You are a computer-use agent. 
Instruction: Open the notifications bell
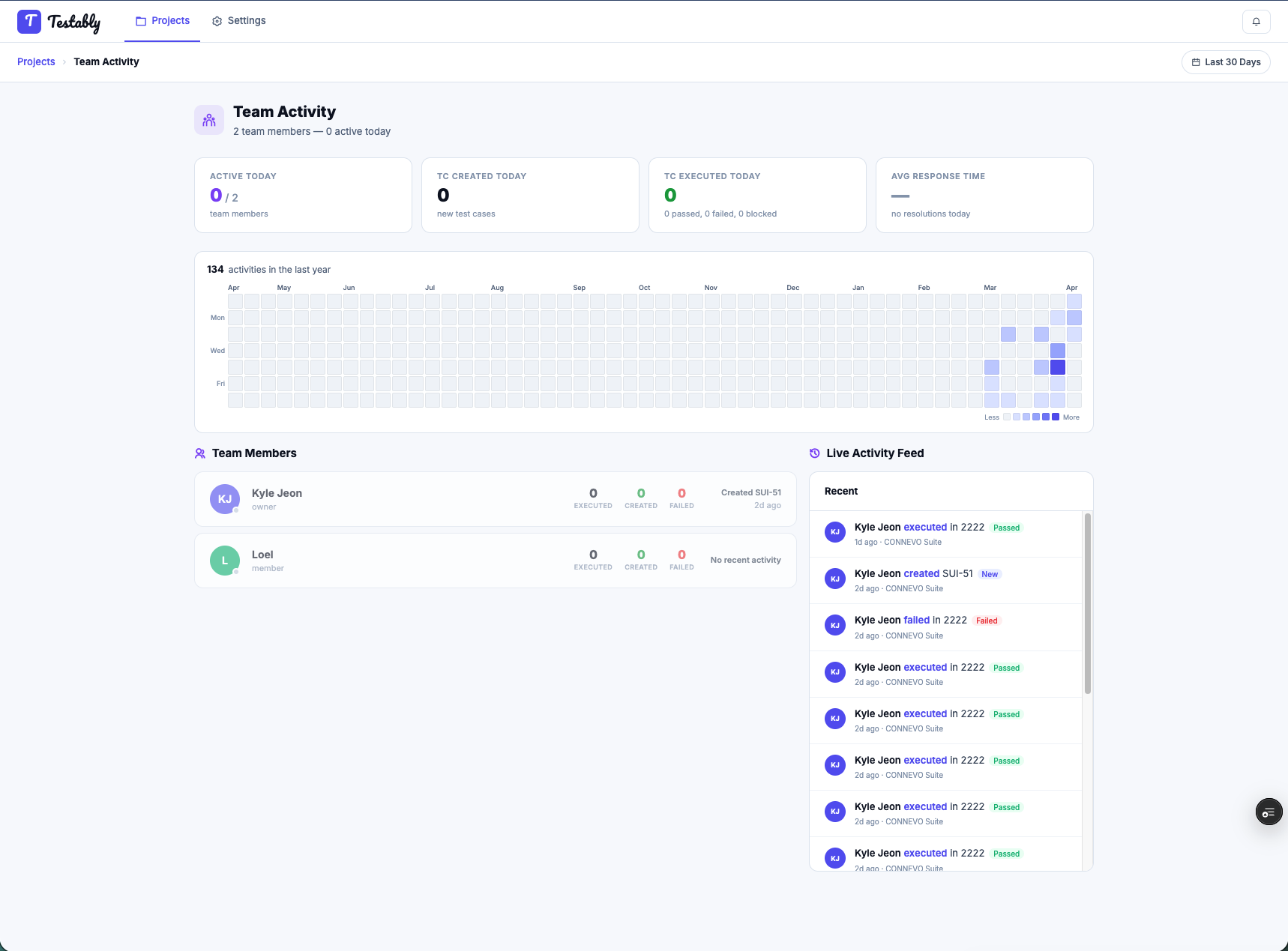pyautogui.click(x=1257, y=21)
